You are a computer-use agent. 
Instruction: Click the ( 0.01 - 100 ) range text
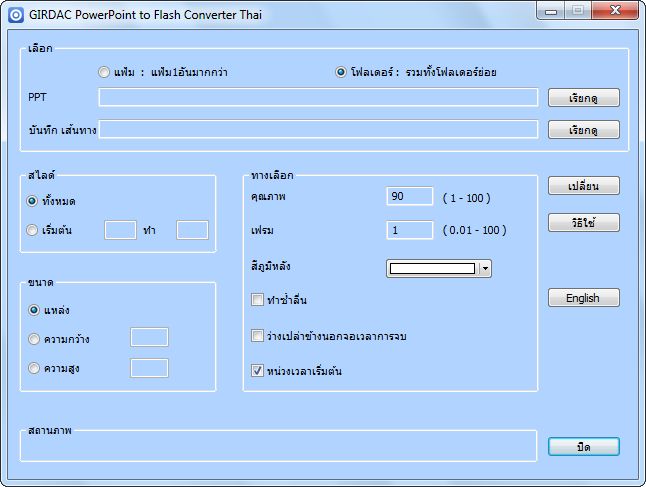tap(475, 230)
